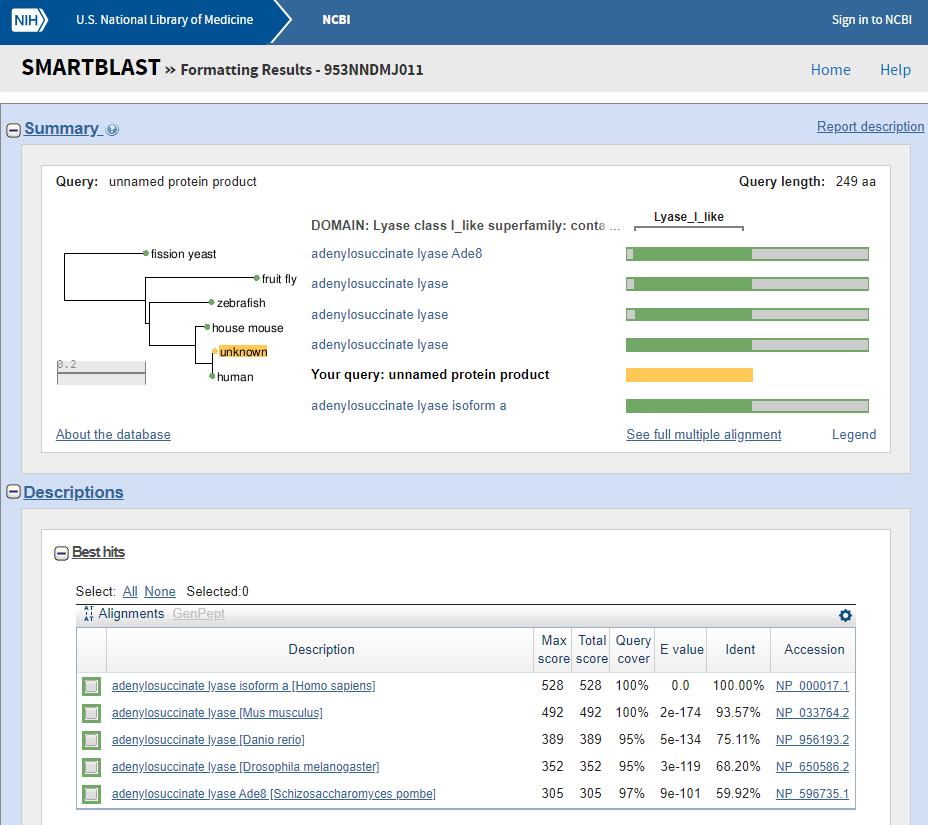Sign in to NCBI
The image size is (928, 825).
871,20
